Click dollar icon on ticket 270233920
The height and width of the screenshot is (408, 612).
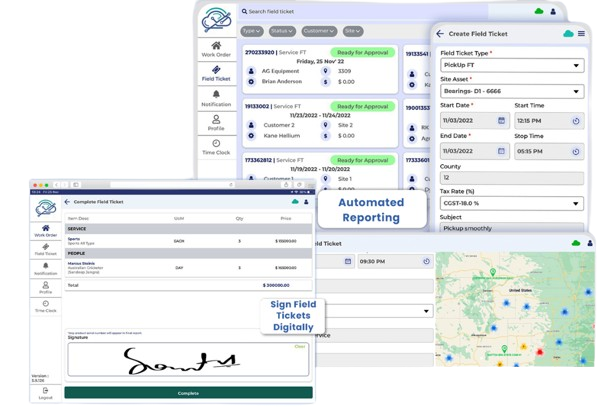point(325,82)
